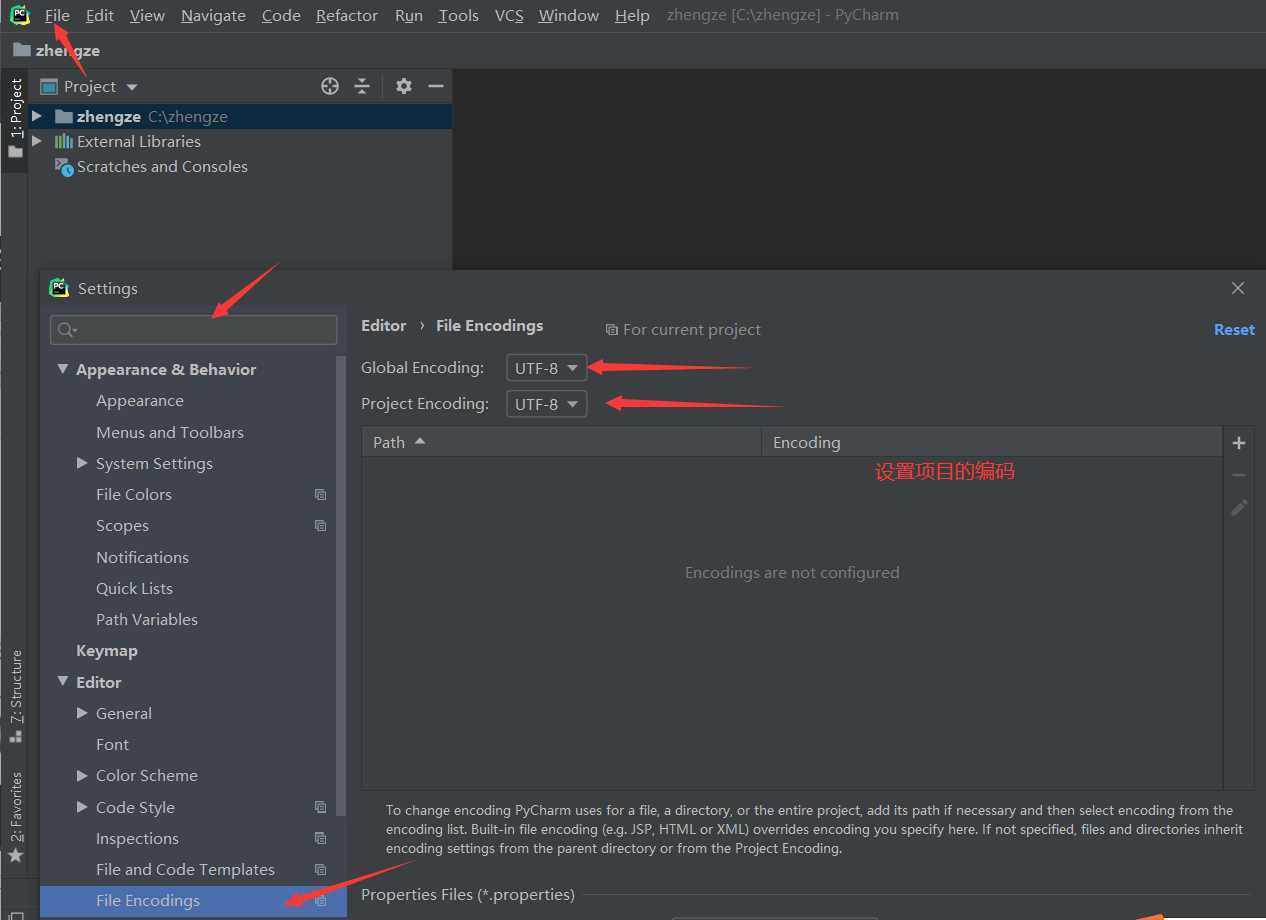
Task: Open the Navigate menu
Action: [x=213, y=15]
